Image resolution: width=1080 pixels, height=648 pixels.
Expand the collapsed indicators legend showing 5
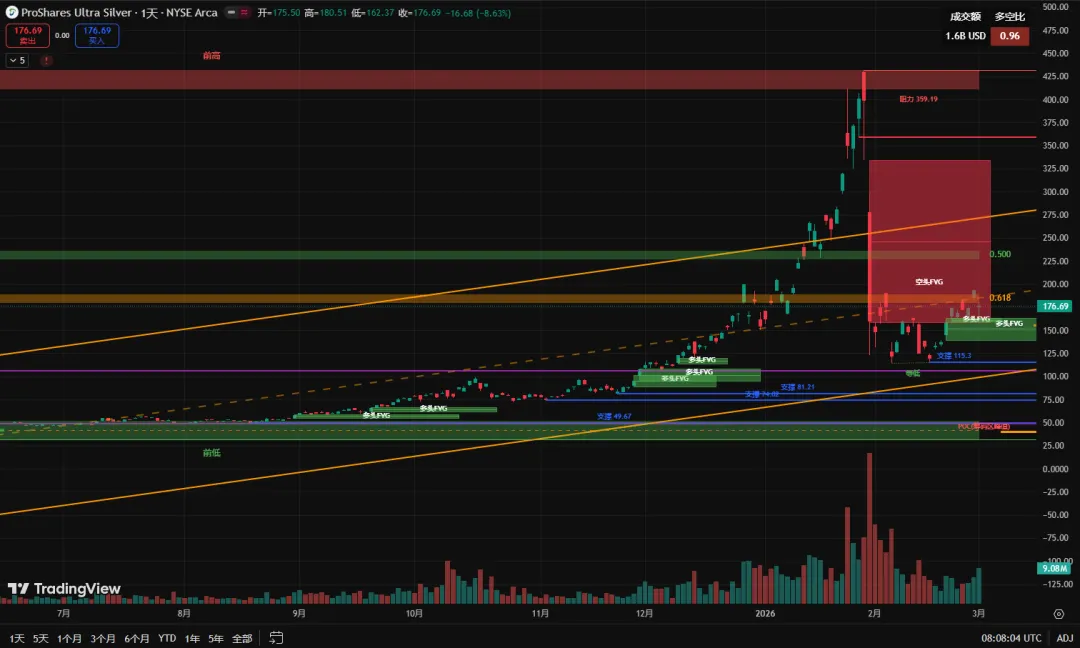pyautogui.click(x=17, y=60)
